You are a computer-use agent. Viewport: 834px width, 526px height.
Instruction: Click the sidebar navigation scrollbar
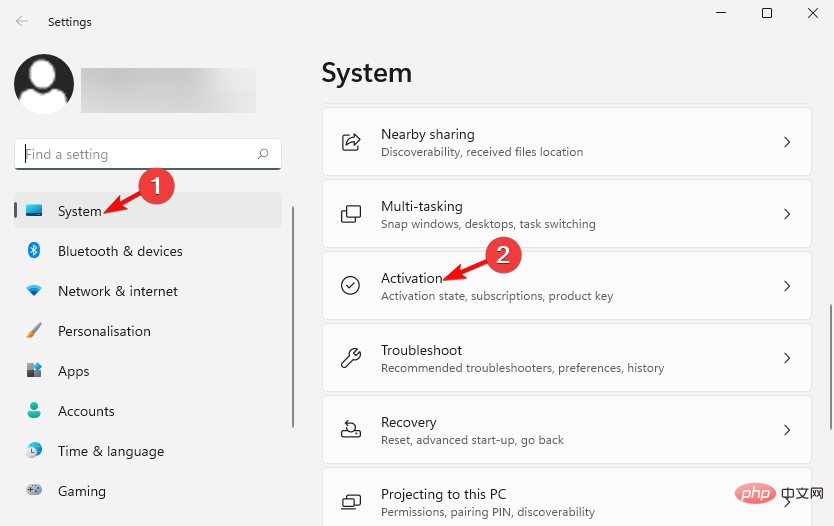click(x=293, y=317)
